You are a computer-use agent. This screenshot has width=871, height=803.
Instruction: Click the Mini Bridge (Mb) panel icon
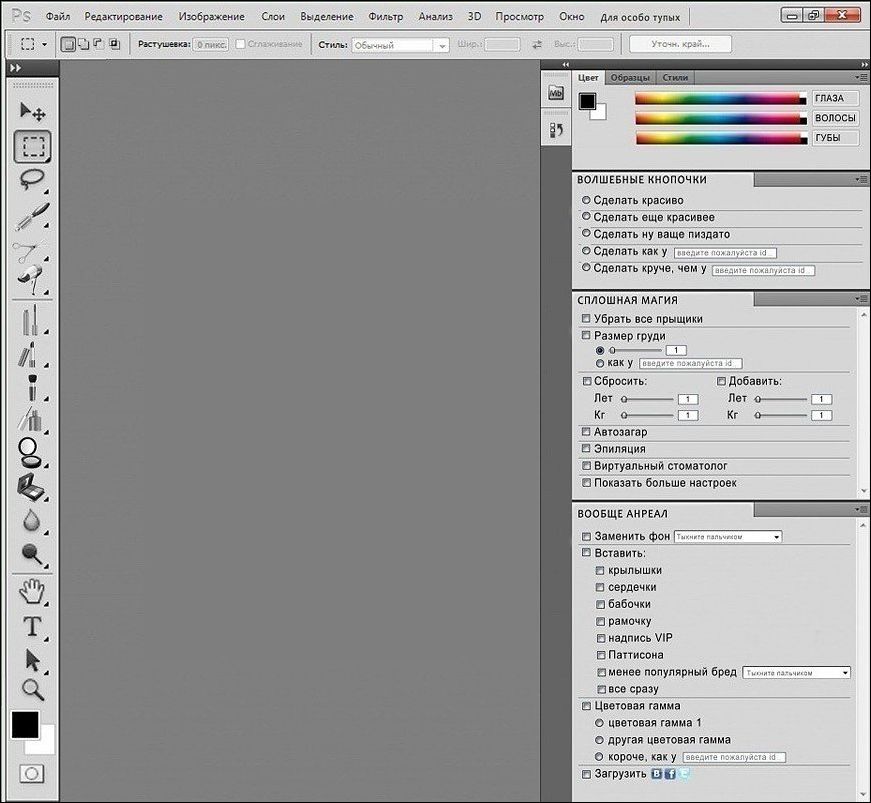pos(556,93)
